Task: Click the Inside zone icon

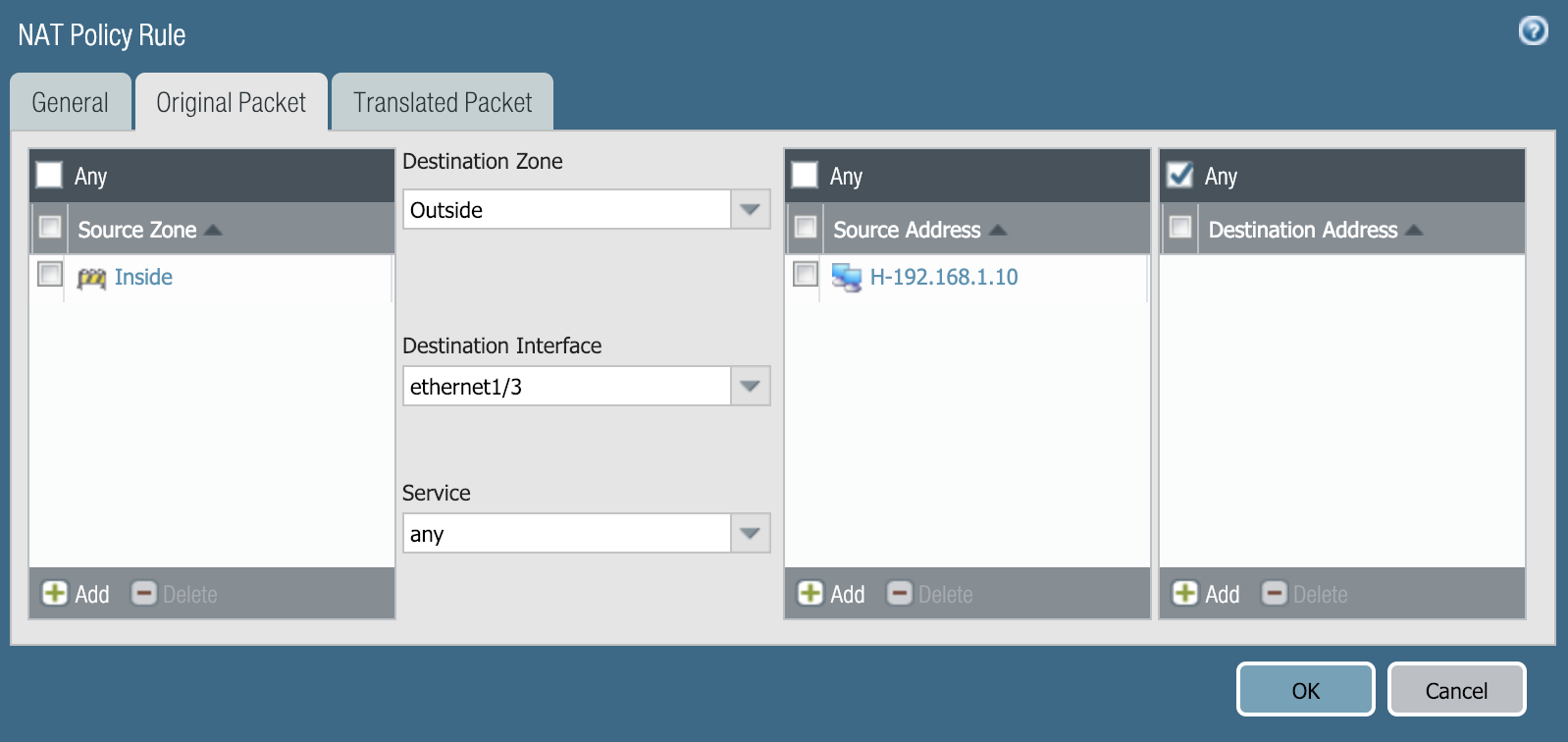Action: pyautogui.click(x=91, y=279)
